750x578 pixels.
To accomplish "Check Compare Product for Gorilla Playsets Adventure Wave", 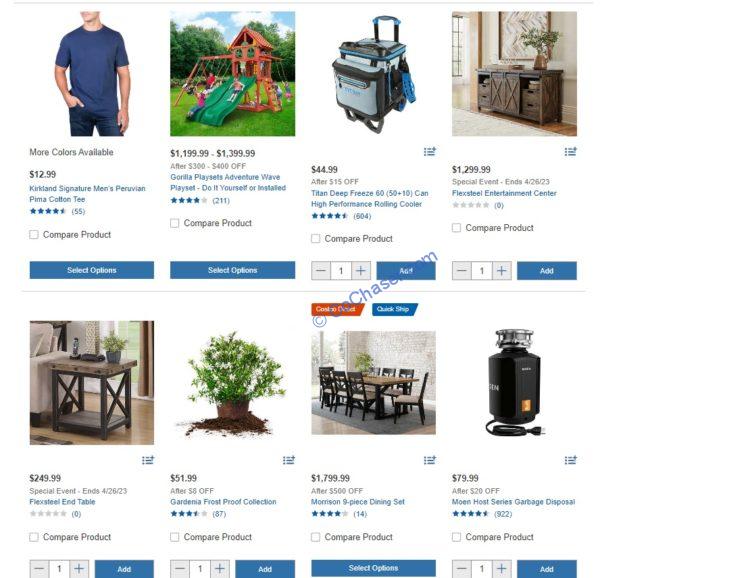I will [x=175, y=223].
